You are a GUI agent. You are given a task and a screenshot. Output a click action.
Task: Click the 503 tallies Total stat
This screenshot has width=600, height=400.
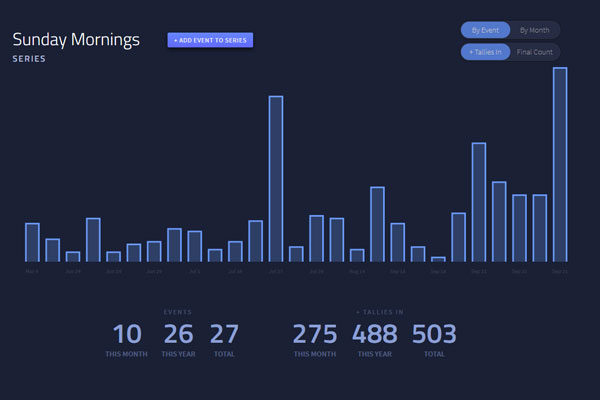434,335
